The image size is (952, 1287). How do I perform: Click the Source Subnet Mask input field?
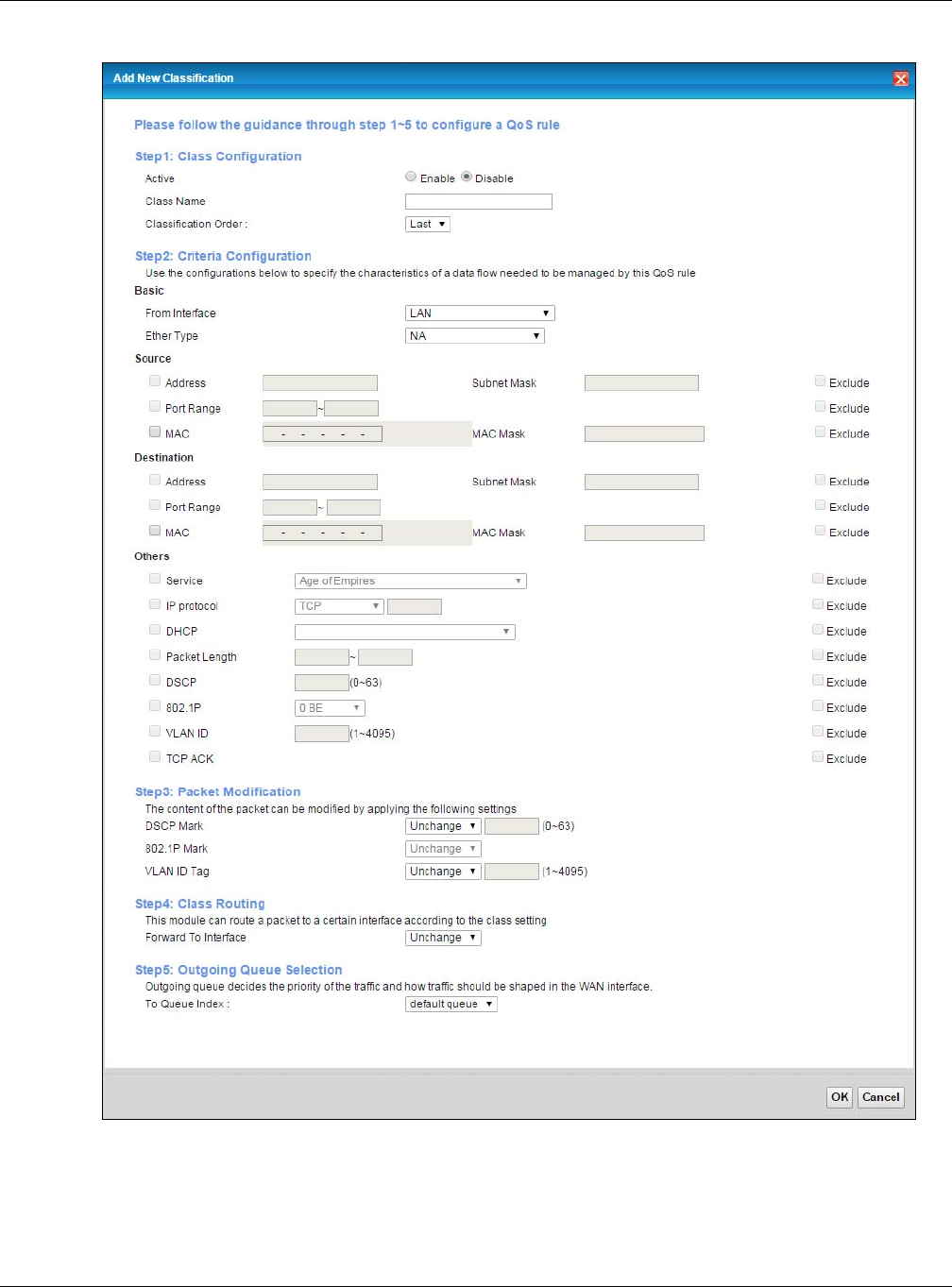641,382
